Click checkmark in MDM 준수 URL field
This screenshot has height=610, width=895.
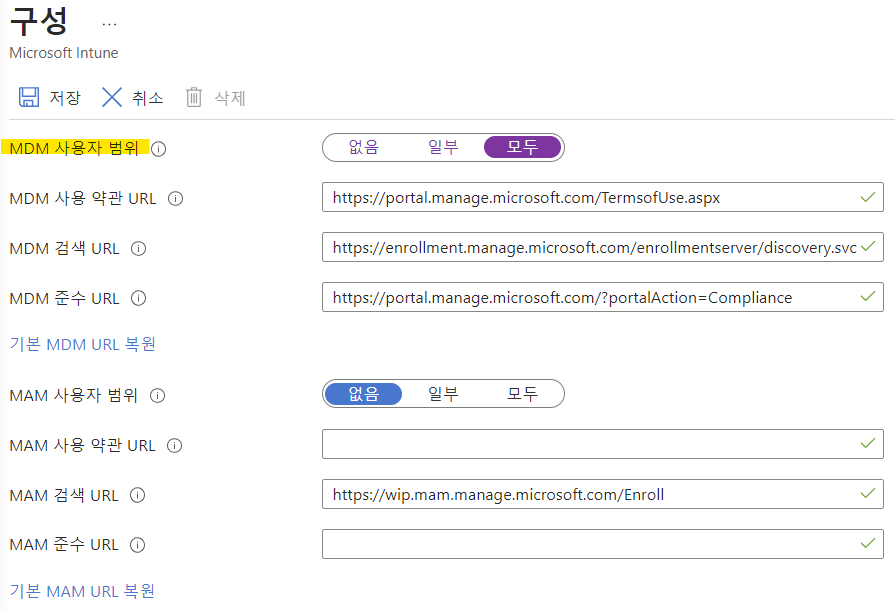pos(868,297)
